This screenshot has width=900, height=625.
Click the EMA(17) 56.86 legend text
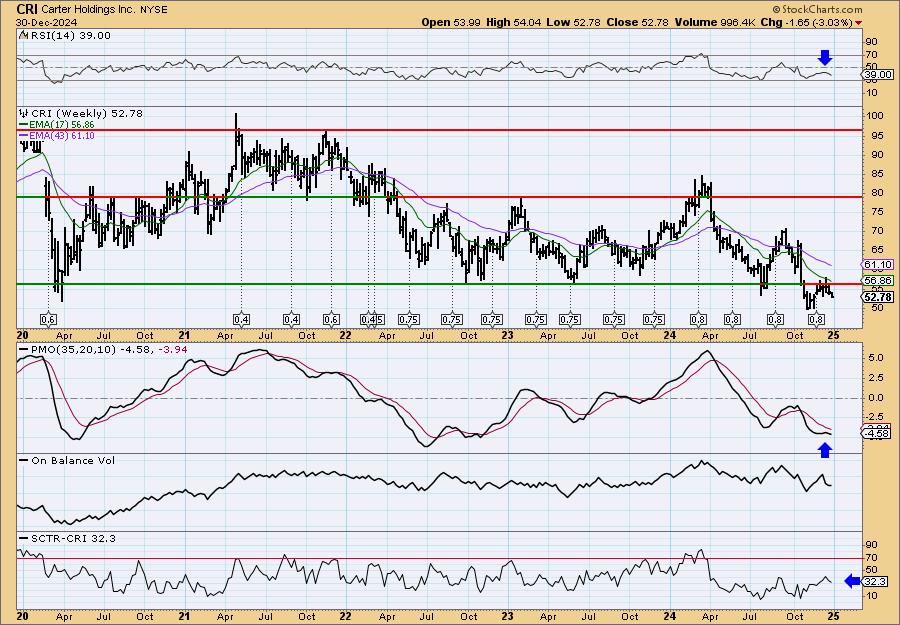click(62, 125)
